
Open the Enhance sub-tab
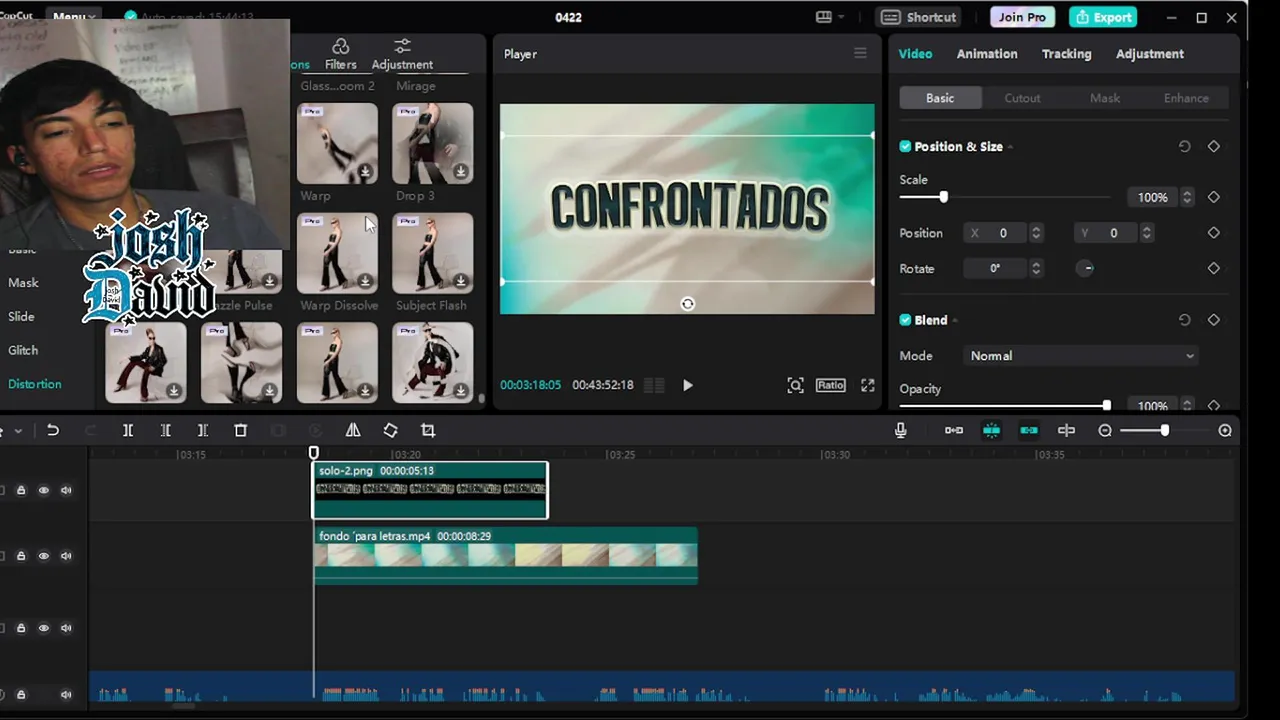click(1186, 98)
